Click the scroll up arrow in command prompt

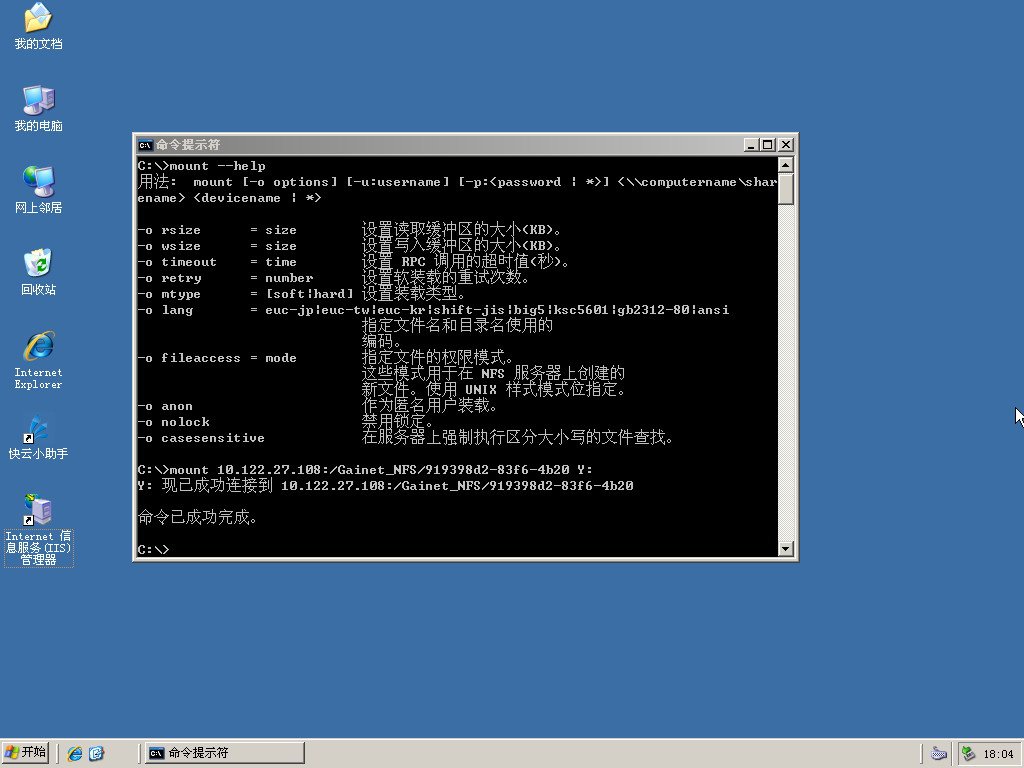click(x=785, y=165)
